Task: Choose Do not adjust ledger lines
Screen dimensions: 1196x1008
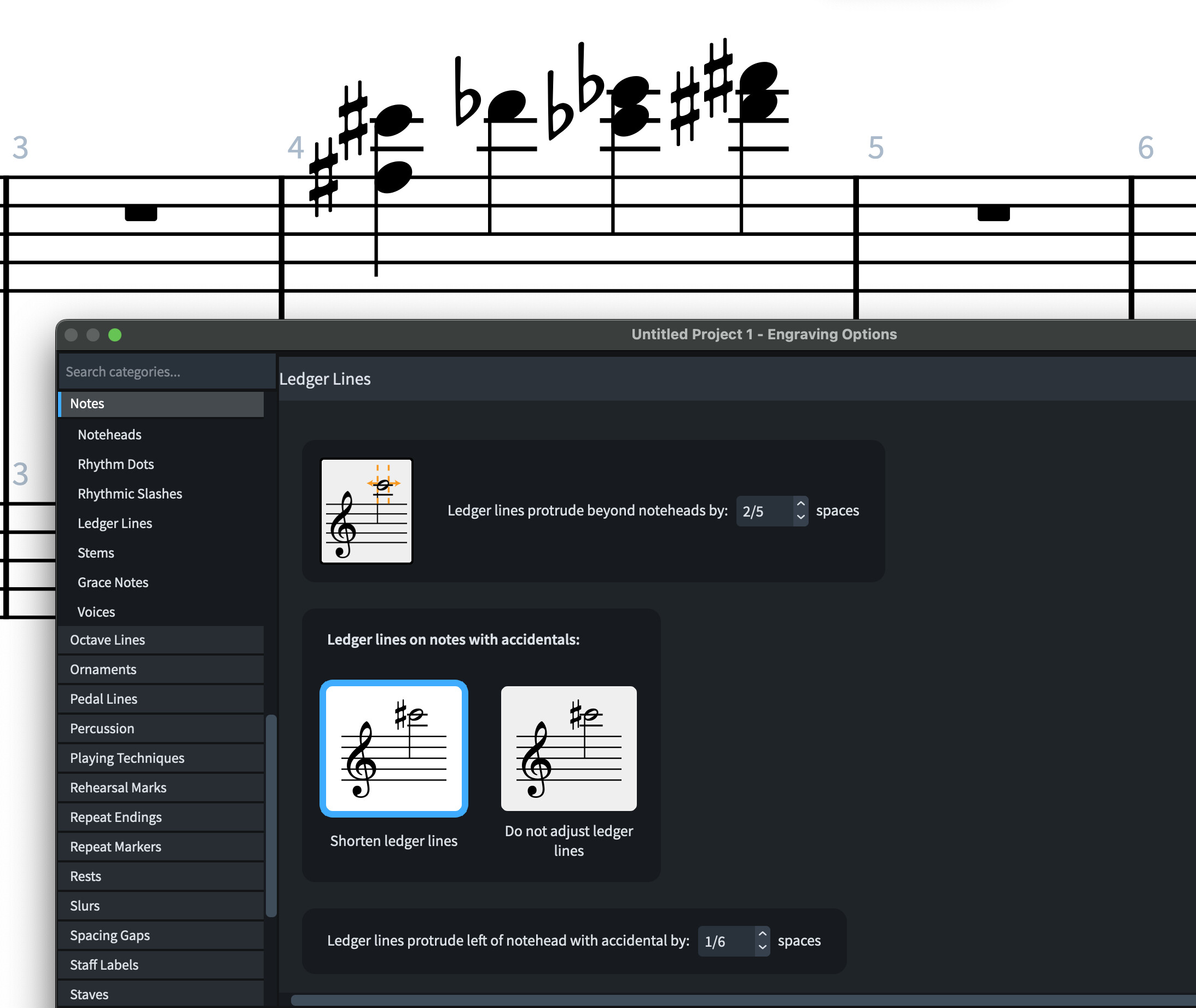Action: [x=568, y=748]
